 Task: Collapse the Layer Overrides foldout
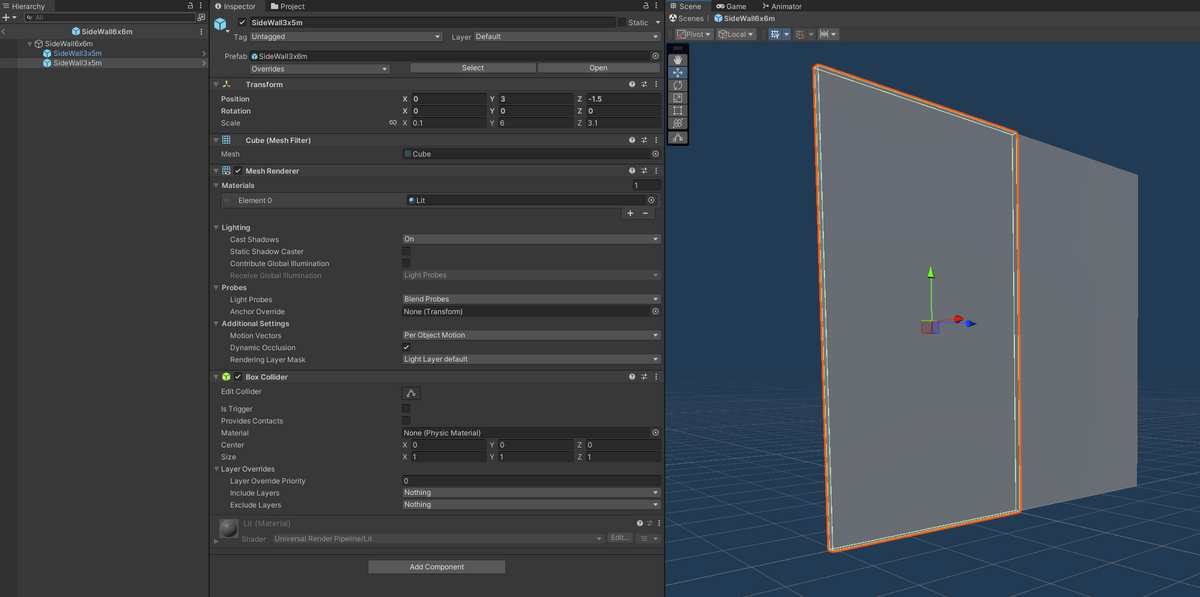tap(216, 469)
